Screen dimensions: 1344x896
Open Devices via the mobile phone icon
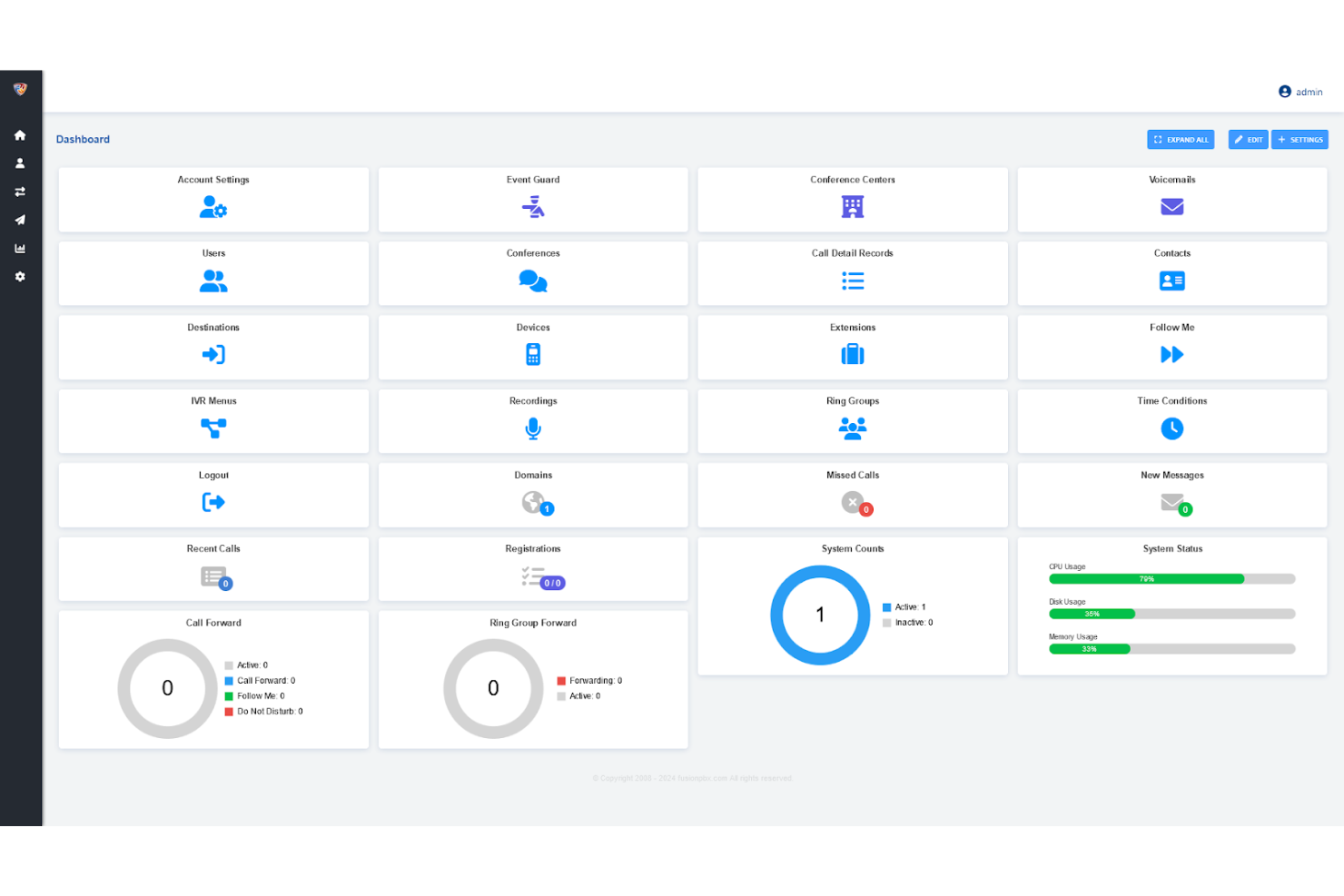pos(533,354)
